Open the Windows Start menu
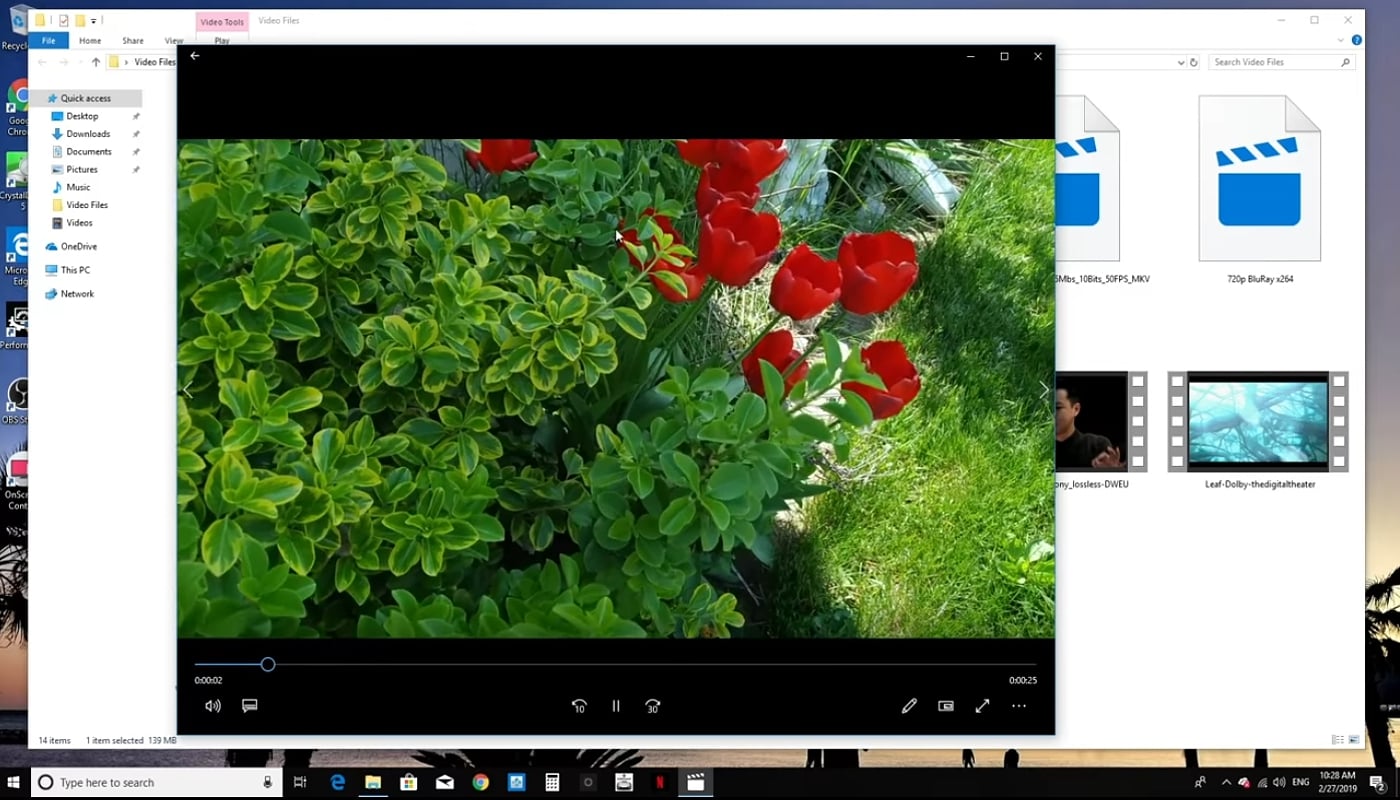 [14, 782]
